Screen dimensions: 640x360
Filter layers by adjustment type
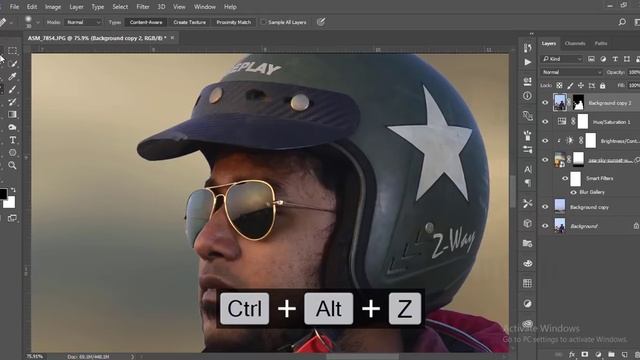click(x=603, y=59)
